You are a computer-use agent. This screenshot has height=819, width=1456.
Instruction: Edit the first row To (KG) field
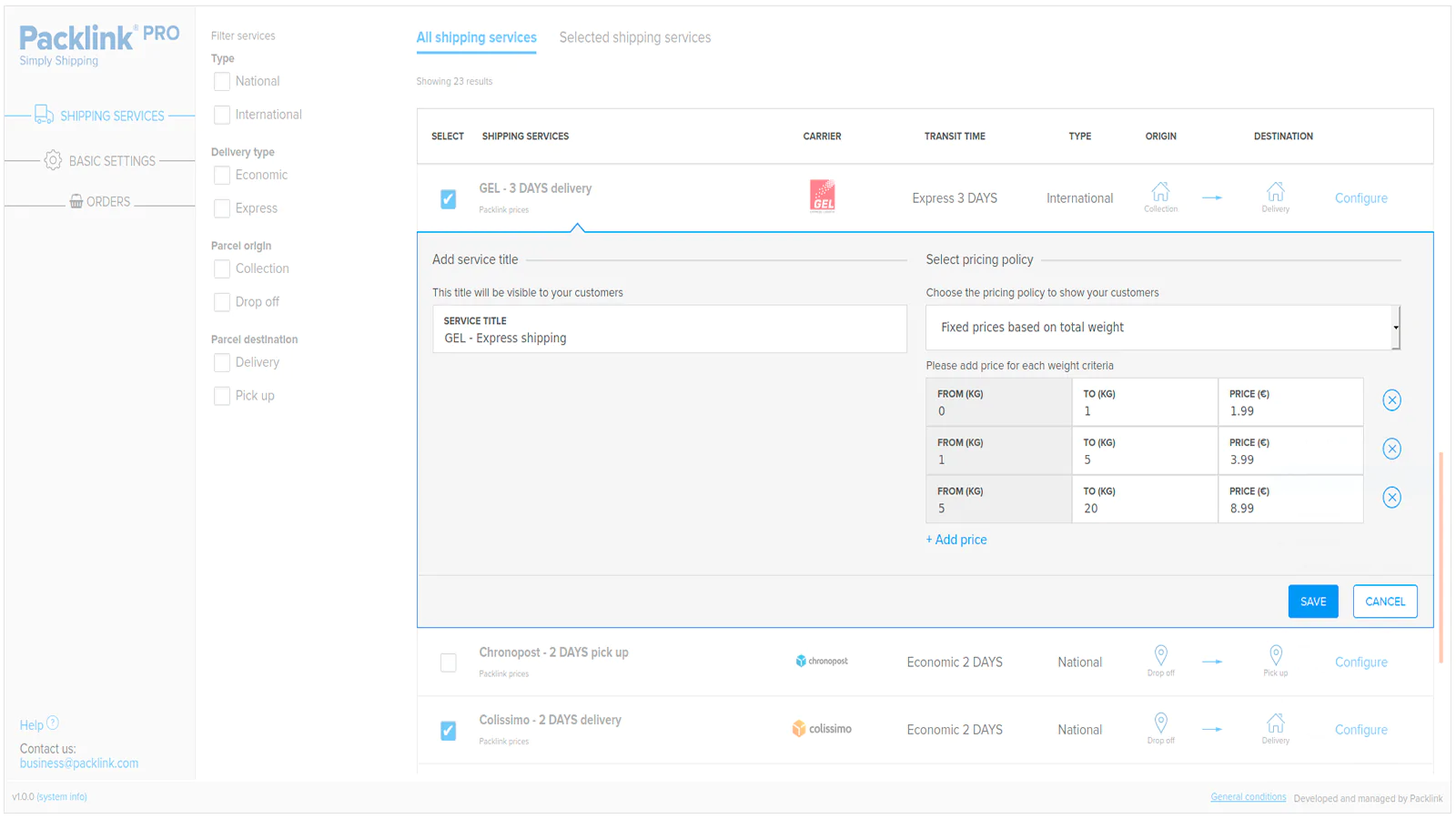click(x=1145, y=402)
